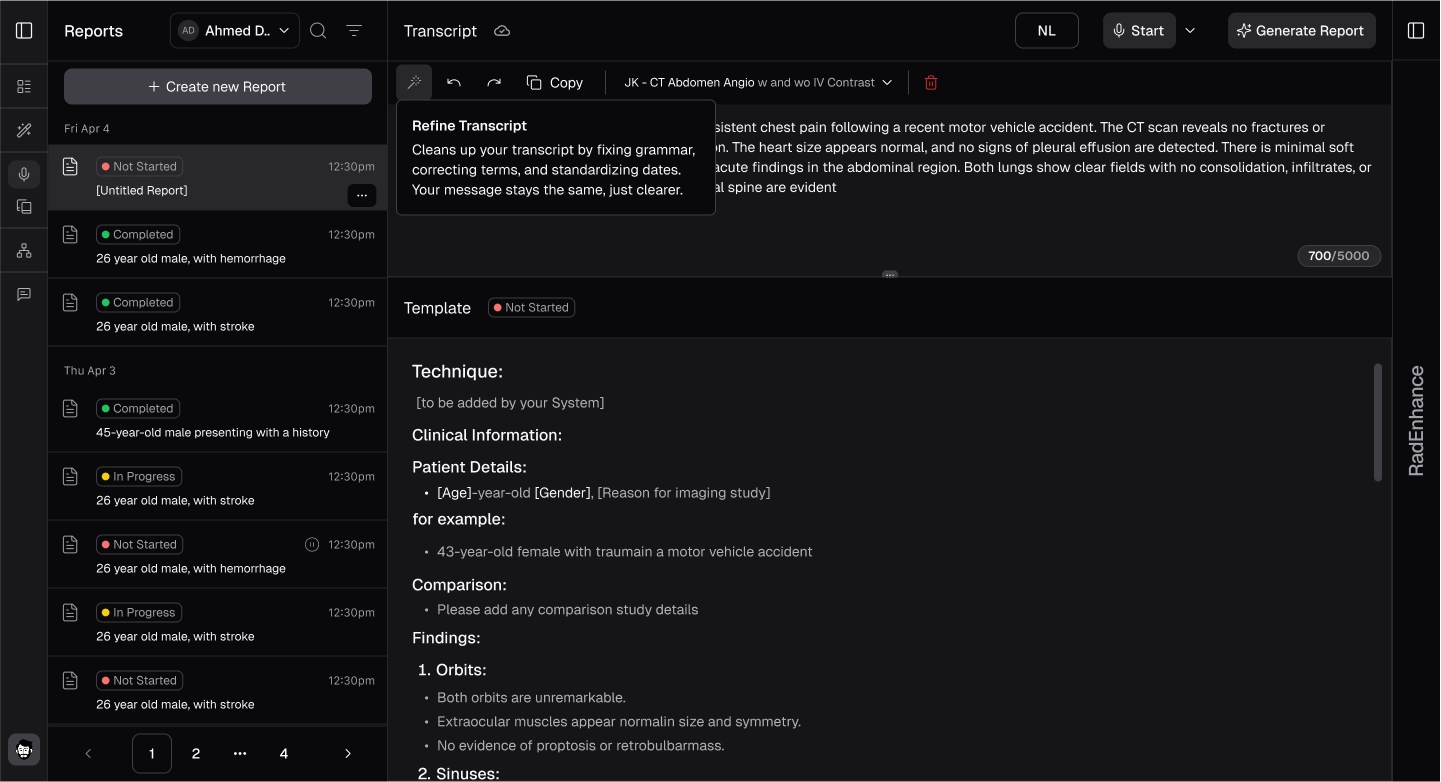This screenshot has height=782, width=1441.
Task: Go to previous page of reports
Action: click(88, 754)
